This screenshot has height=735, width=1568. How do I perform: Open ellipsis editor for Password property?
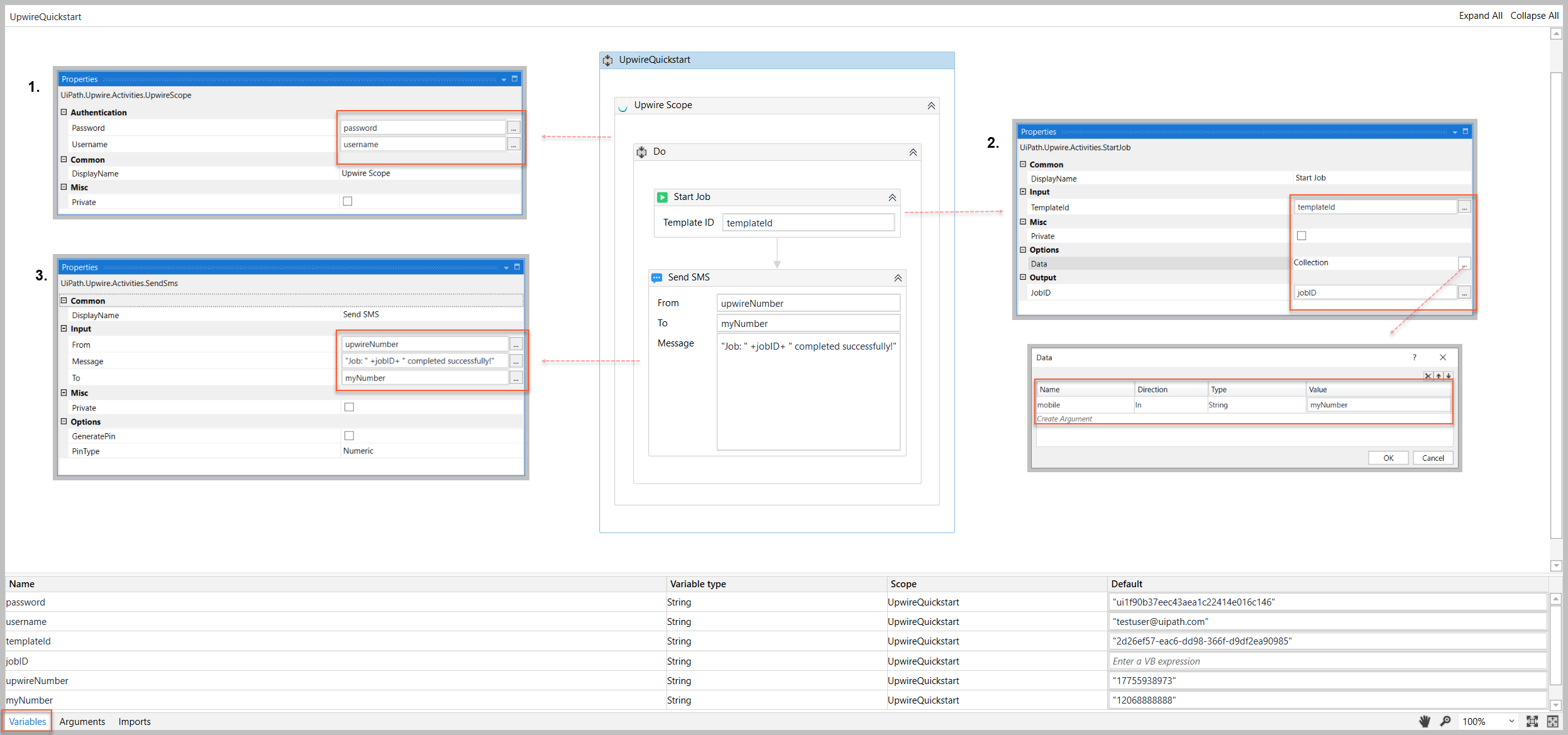pos(514,128)
